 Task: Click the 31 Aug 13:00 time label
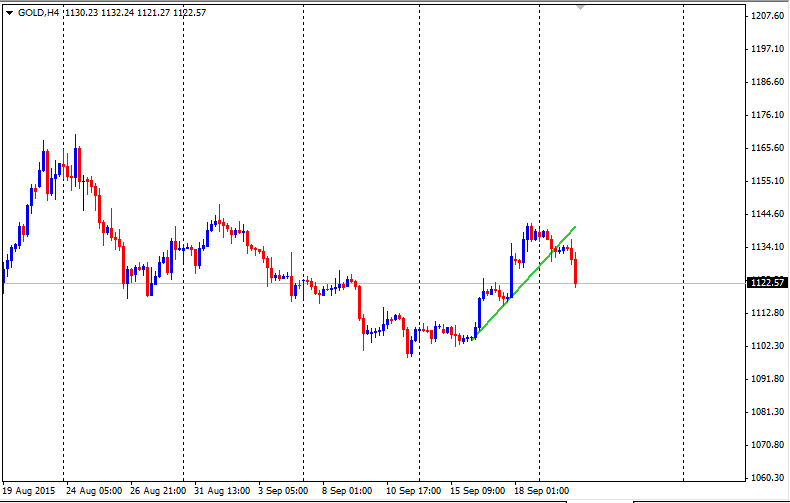click(x=222, y=491)
